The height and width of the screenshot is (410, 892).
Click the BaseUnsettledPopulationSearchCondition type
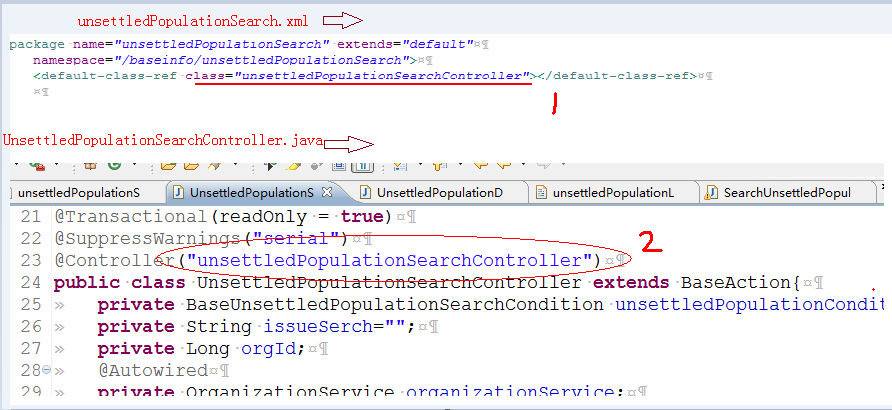point(395,304)
